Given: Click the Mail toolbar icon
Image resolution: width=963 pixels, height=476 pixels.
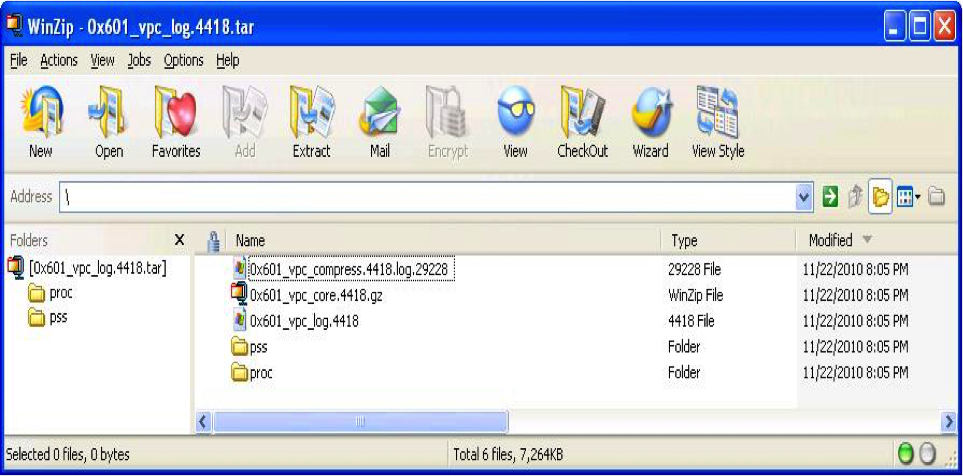Looking at the screenshot, I should point(380,112).
